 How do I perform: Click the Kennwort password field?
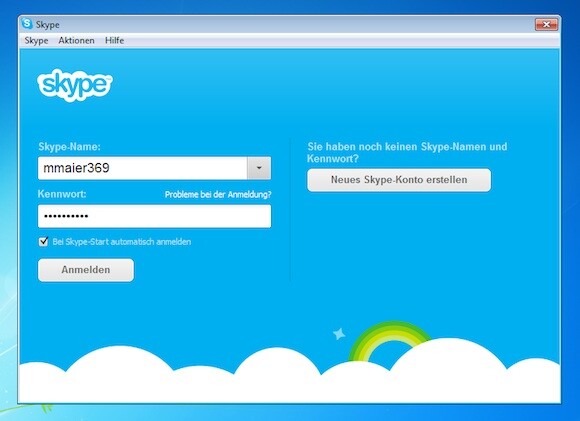click(x=154, y=216)
